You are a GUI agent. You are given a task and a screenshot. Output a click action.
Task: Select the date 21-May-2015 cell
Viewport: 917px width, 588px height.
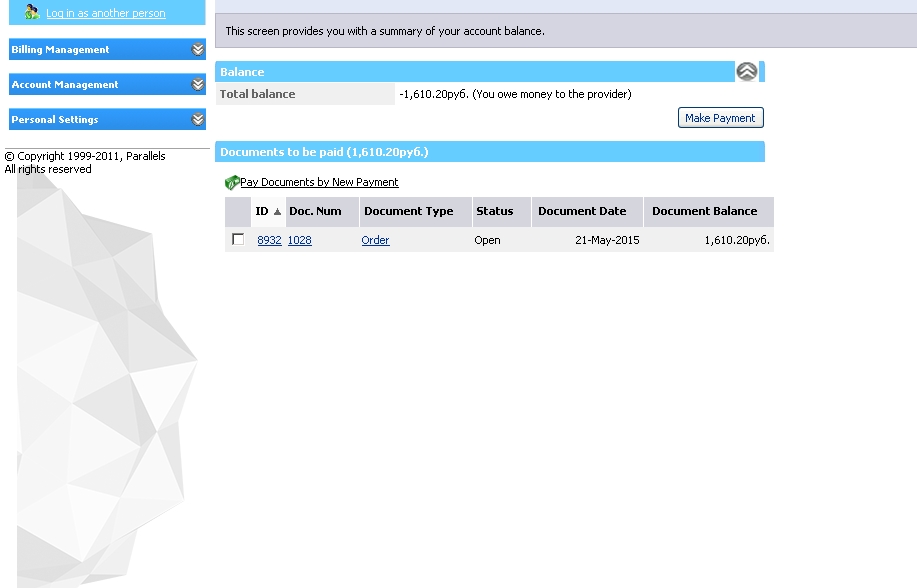coord(607,240)
